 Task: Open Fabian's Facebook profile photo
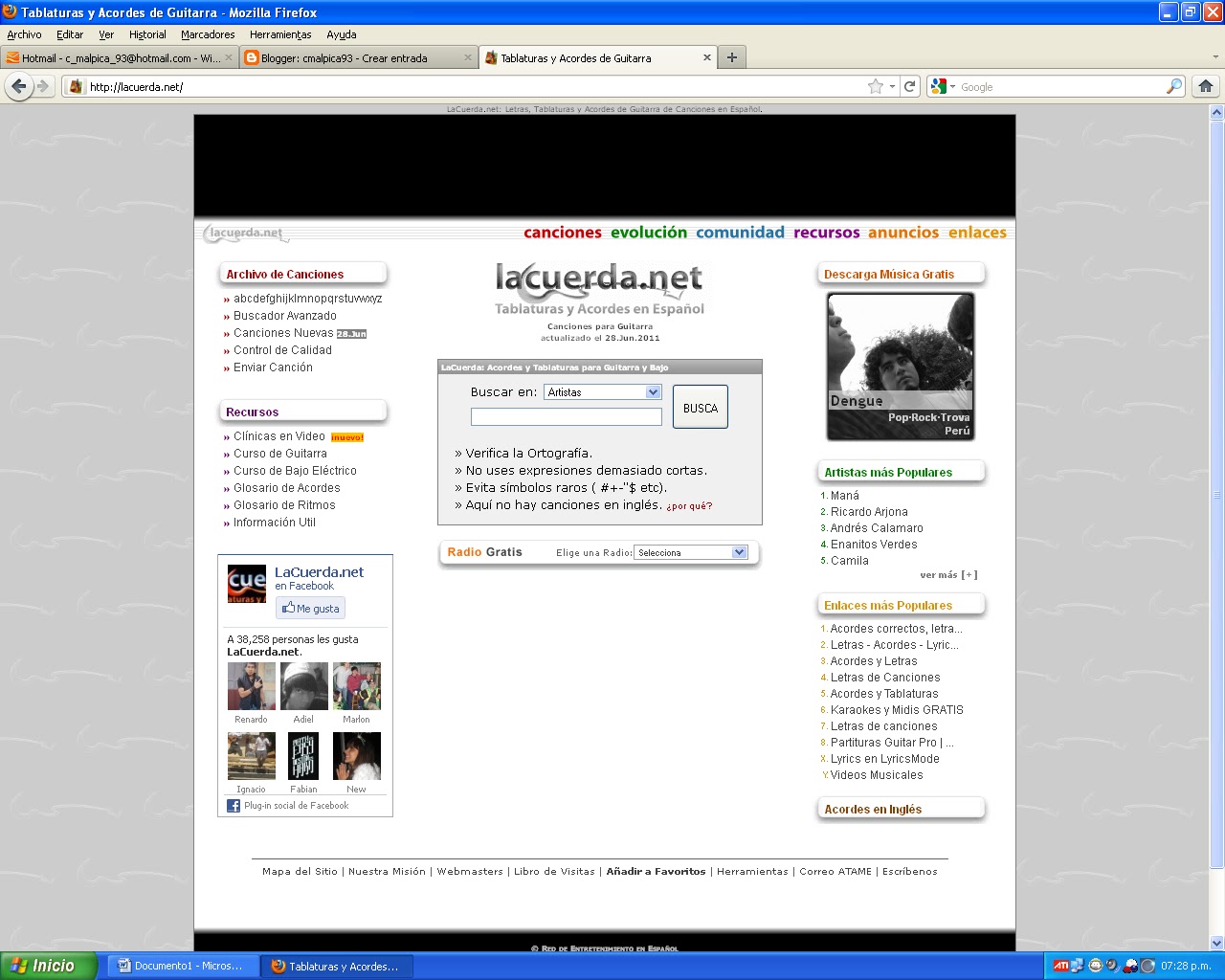(304, 756)
